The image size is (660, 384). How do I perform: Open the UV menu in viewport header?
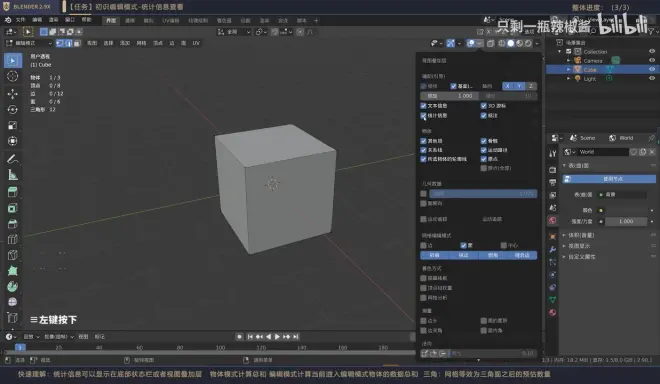196,43
